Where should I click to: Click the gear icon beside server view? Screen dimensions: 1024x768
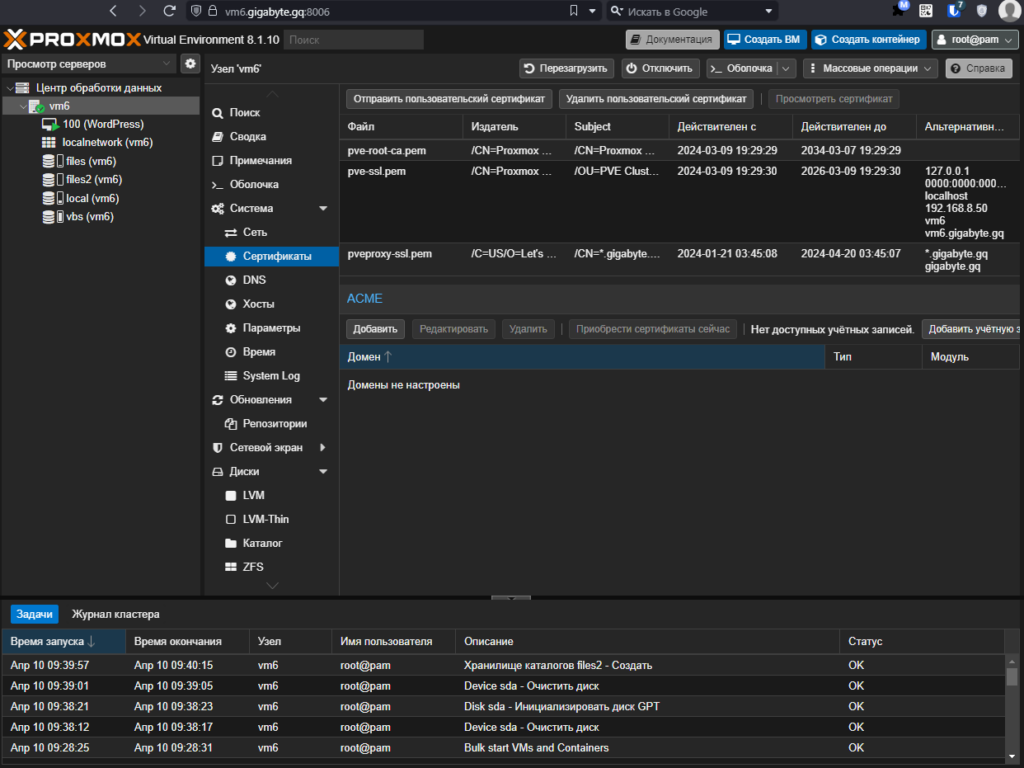(x=190, y=64)
